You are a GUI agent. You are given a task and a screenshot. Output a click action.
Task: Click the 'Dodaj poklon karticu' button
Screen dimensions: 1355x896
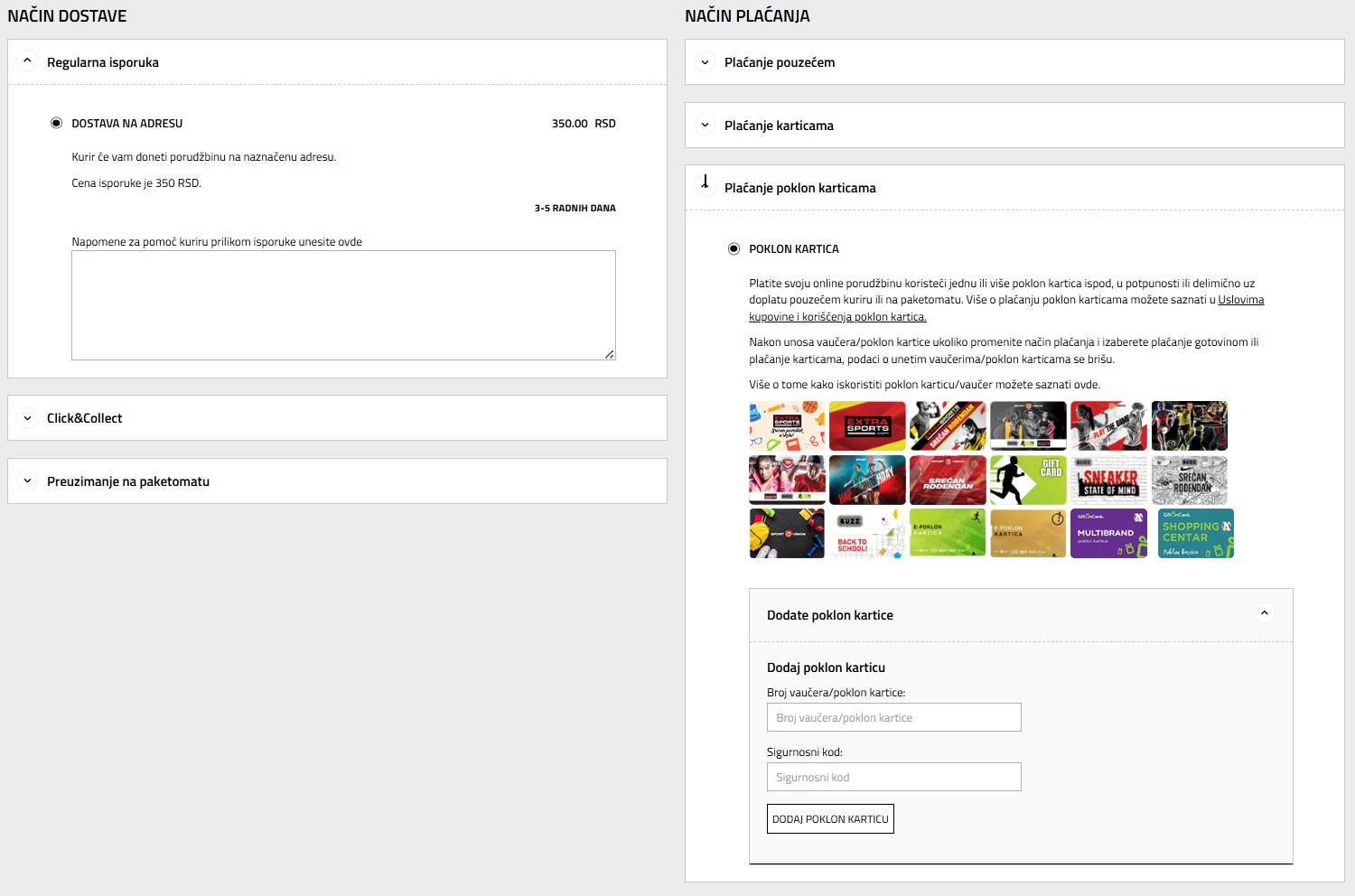click(830, 819)
